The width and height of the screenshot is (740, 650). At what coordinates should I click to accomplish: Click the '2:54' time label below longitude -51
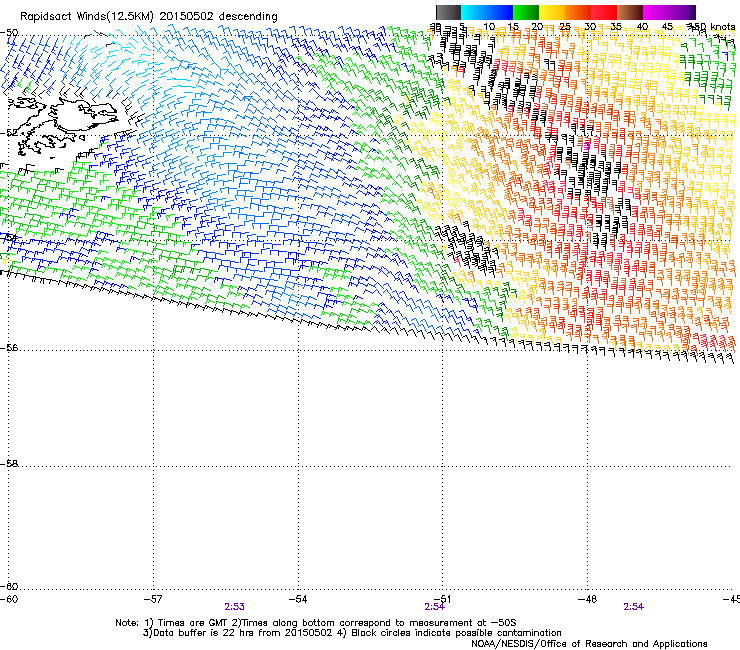tap(434, 607)
